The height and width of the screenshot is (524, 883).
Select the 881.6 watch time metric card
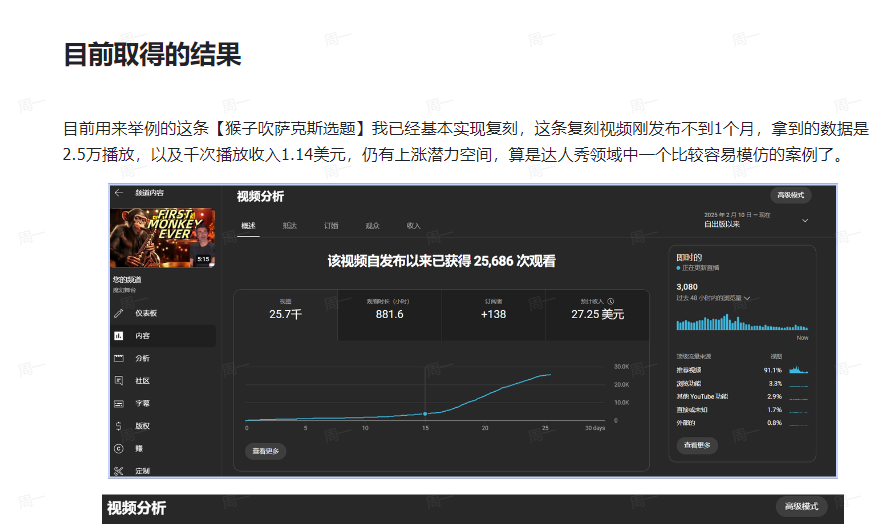[x=390, y=315]
